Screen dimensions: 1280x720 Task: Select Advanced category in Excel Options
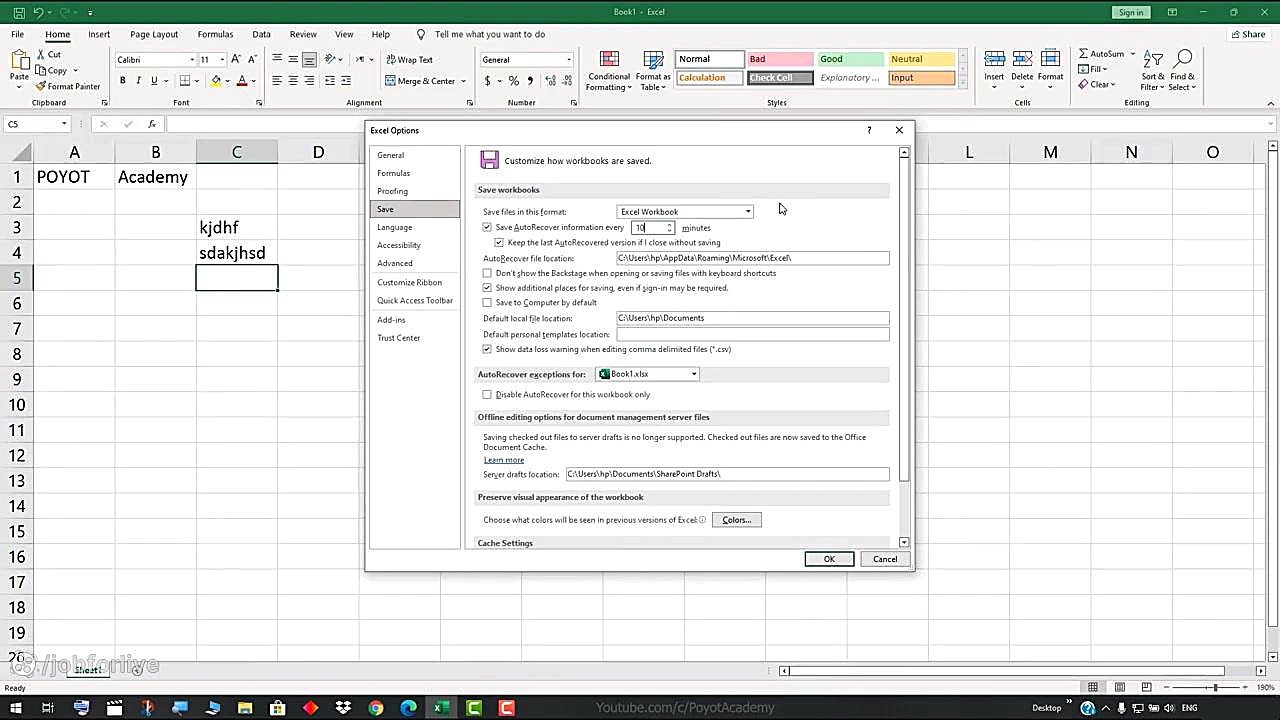click(x=395, y=263)
